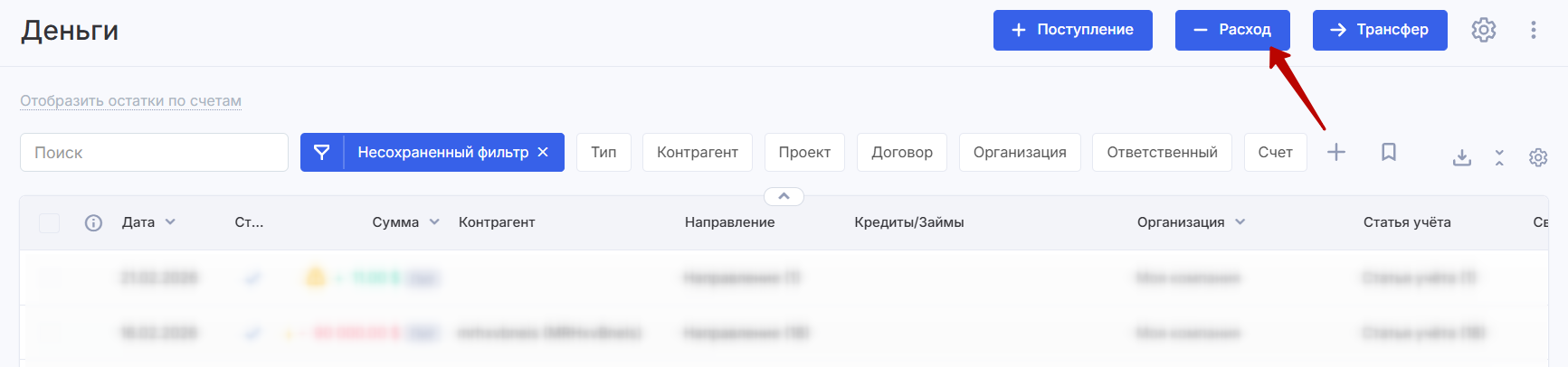
Task: Open the Организация column header dropdown
Action: pos(1240,222)
